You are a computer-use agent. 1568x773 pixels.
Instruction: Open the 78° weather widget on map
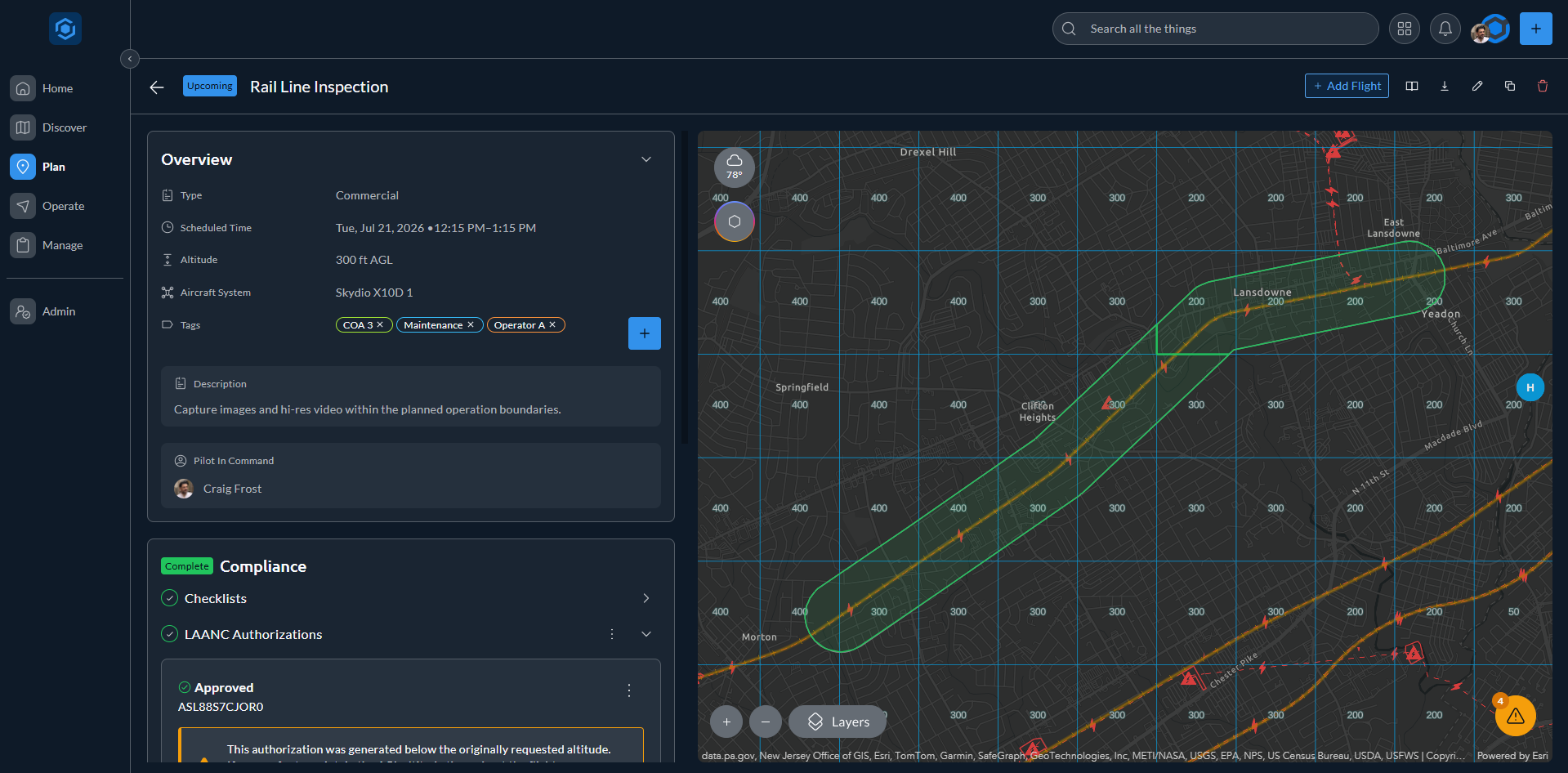(735, 167)
